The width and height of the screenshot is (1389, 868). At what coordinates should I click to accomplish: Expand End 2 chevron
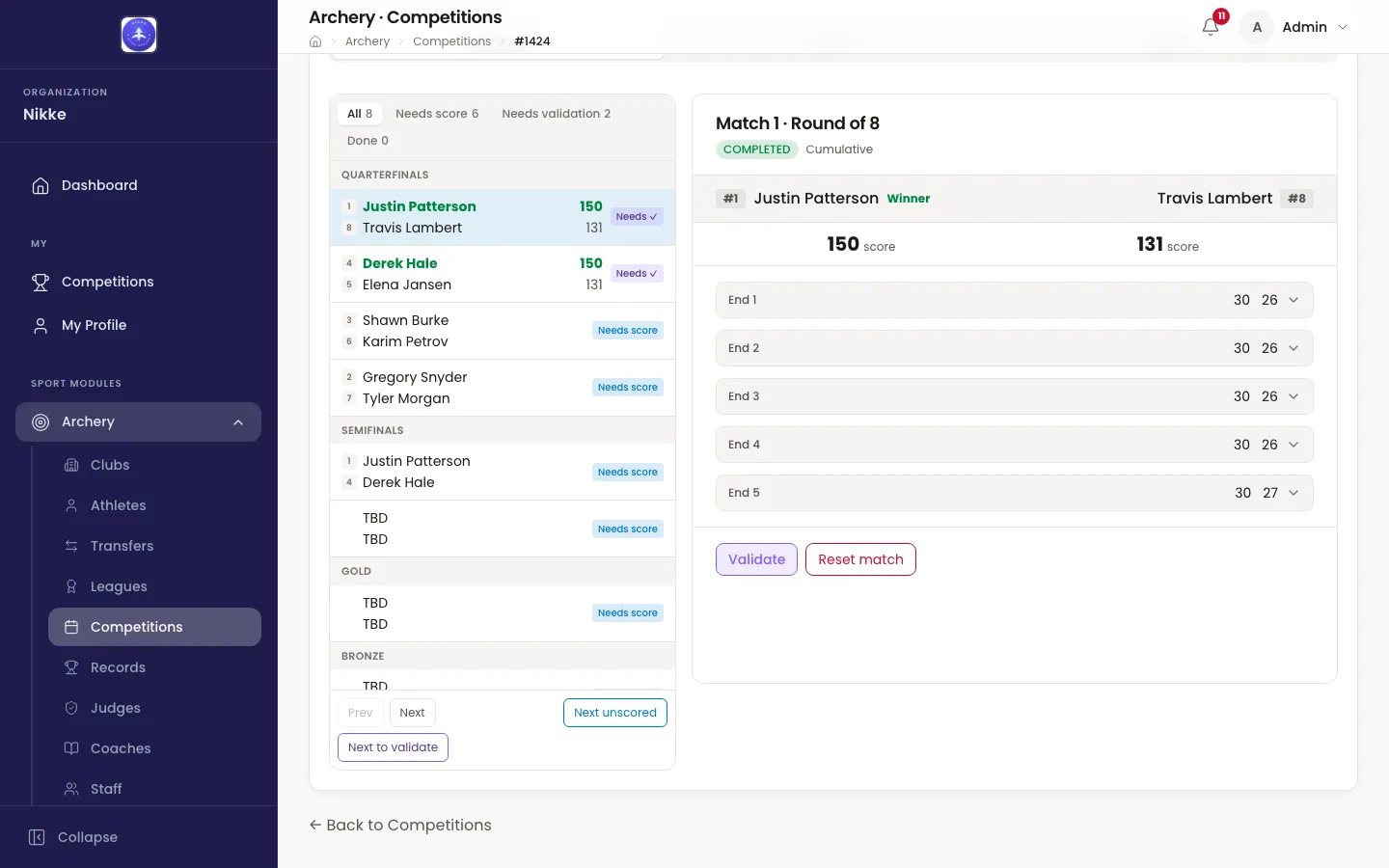click(x=1294, y=348)
